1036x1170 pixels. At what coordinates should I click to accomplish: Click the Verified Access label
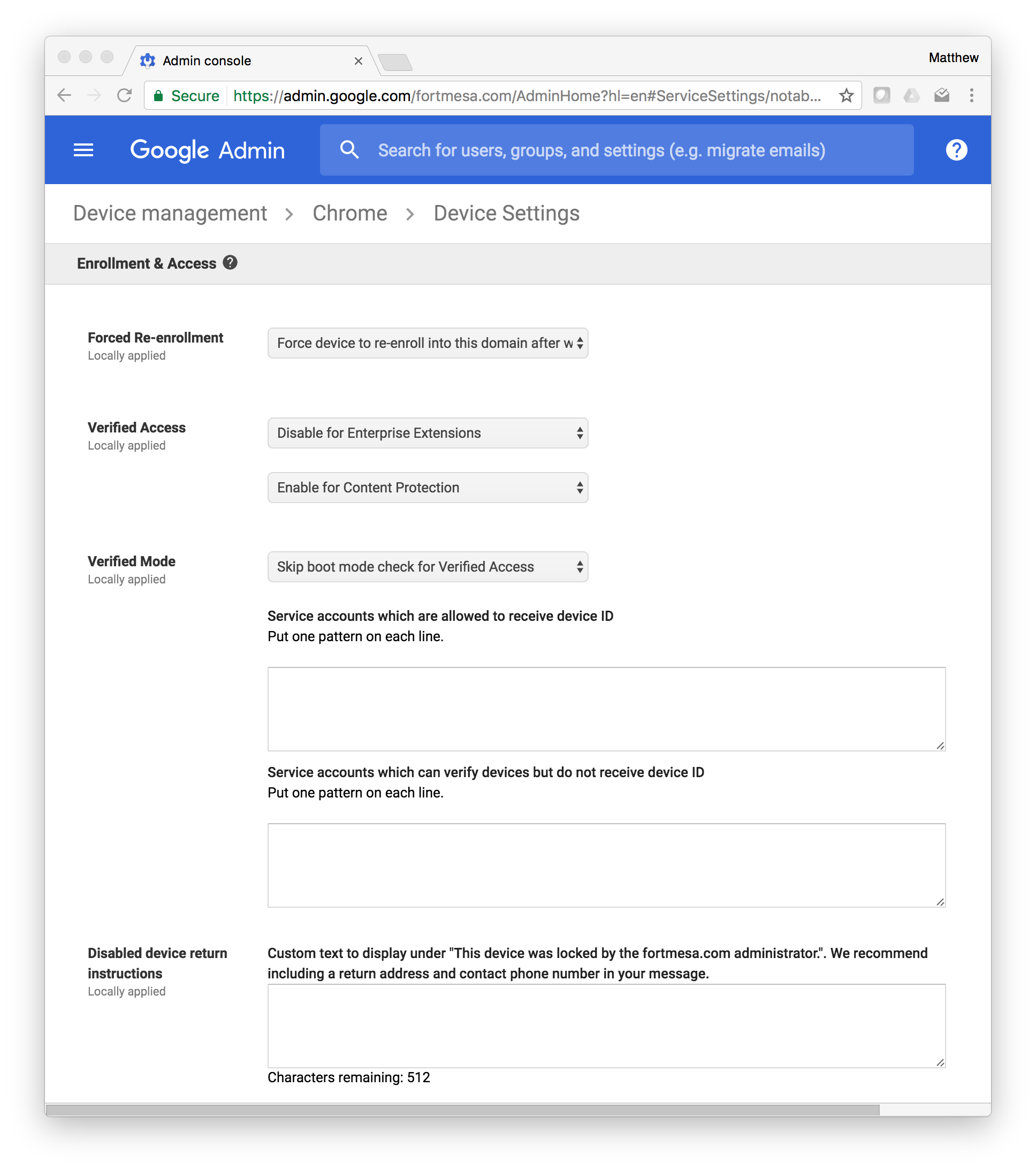(x=136, y=428)
